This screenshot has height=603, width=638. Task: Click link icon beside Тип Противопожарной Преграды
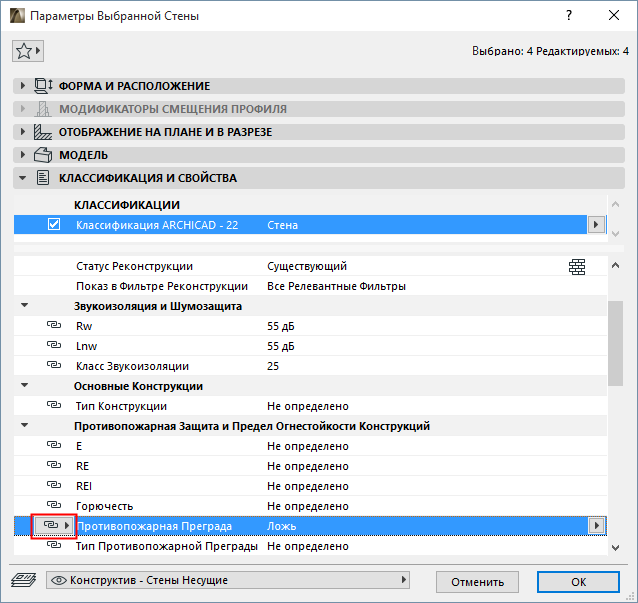pyautogui.click(x=54, y=544)
